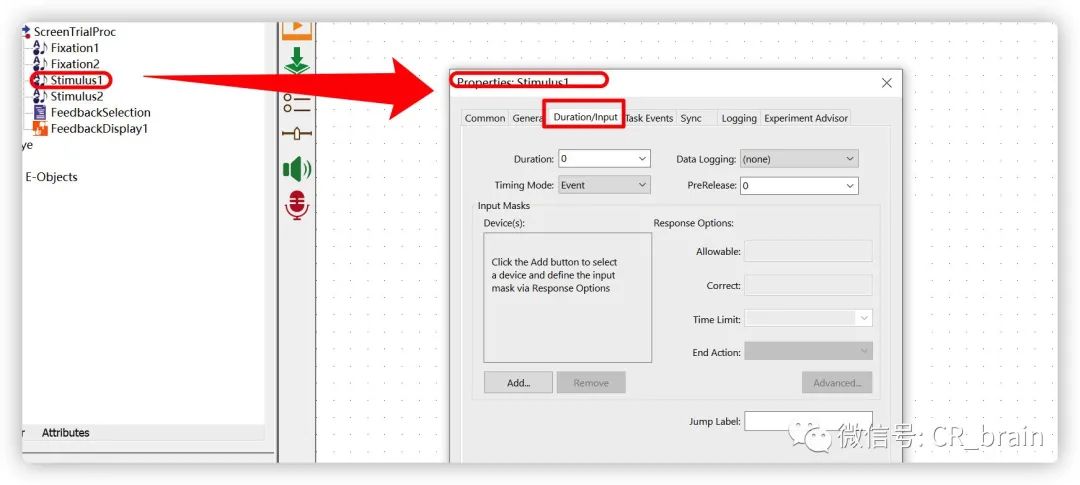Select the green speaker SoundOut icon
The image size is (1080, 485).
(x=297, y=169)
